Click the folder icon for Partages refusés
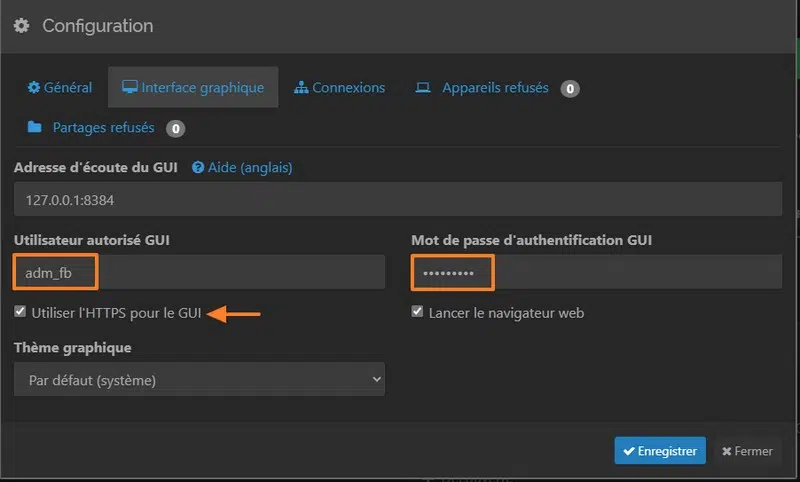This screenshot has width=800, height=482. (35, 128)
